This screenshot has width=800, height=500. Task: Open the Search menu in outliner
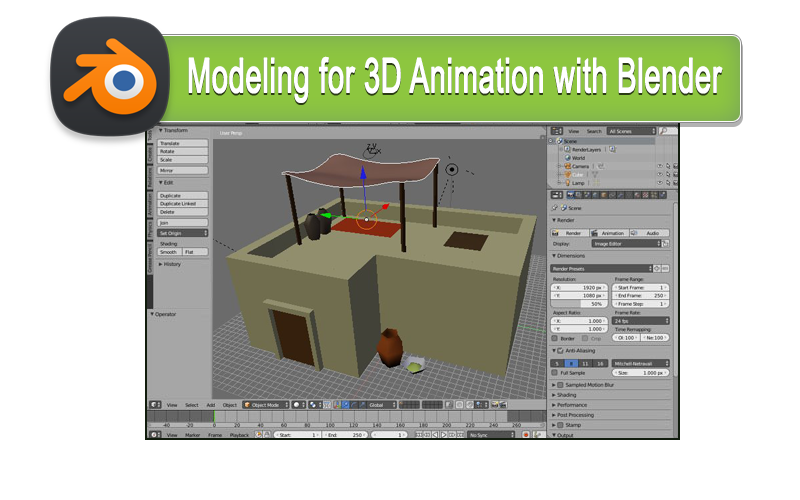pos(594,131)
